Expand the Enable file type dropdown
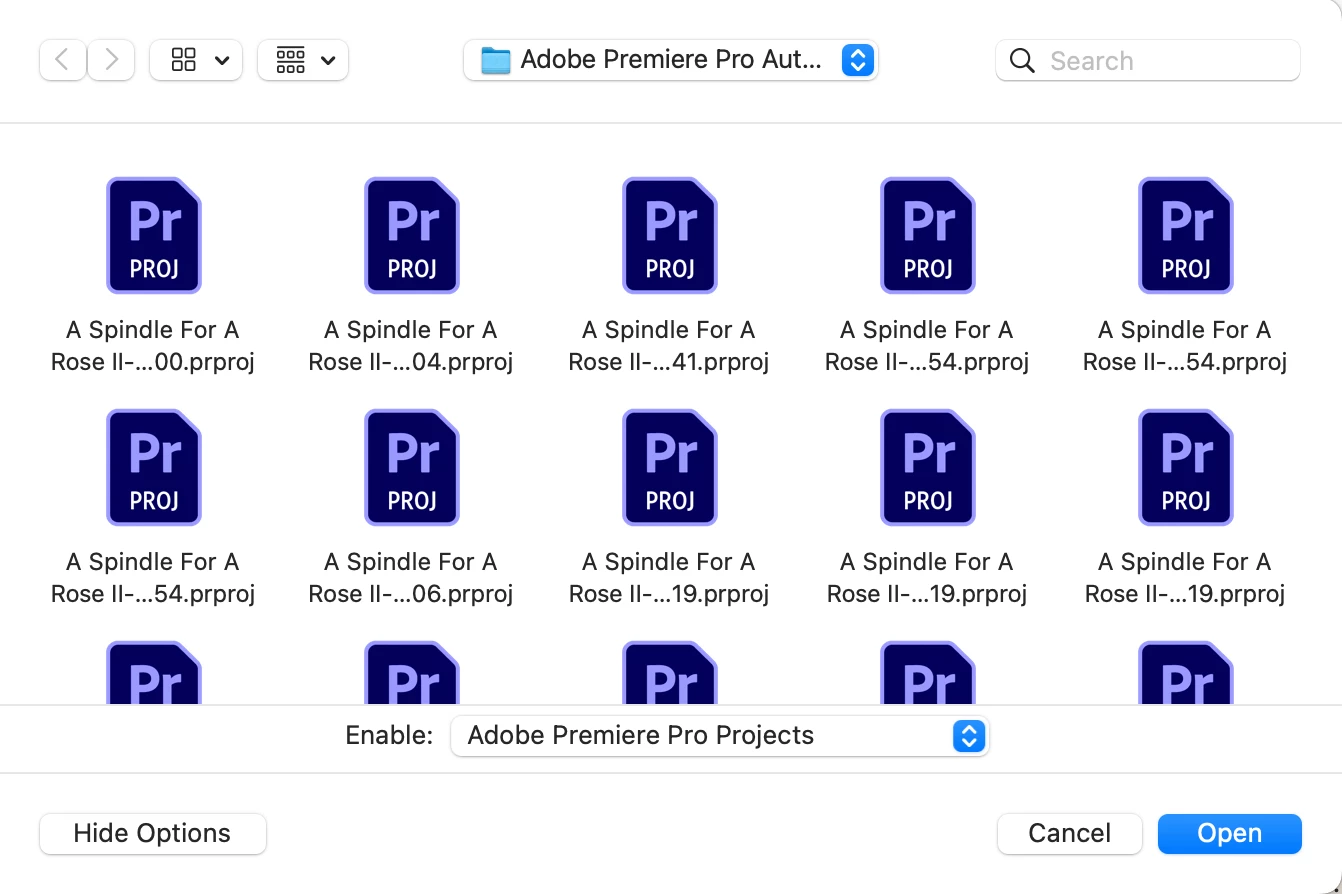The height and width of the screenshot is (894, 1342). (x=719, y=736)
